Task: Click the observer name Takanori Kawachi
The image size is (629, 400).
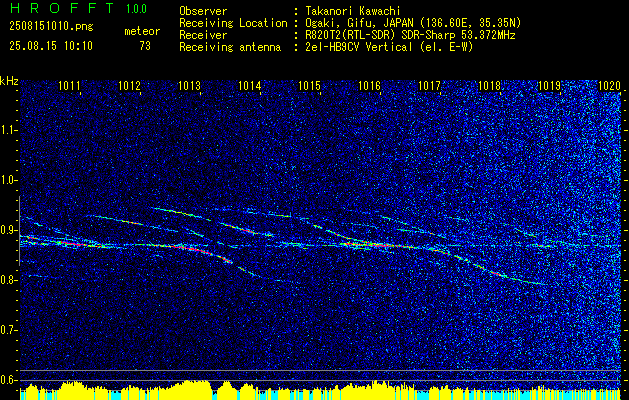Action: coord(353,11)
